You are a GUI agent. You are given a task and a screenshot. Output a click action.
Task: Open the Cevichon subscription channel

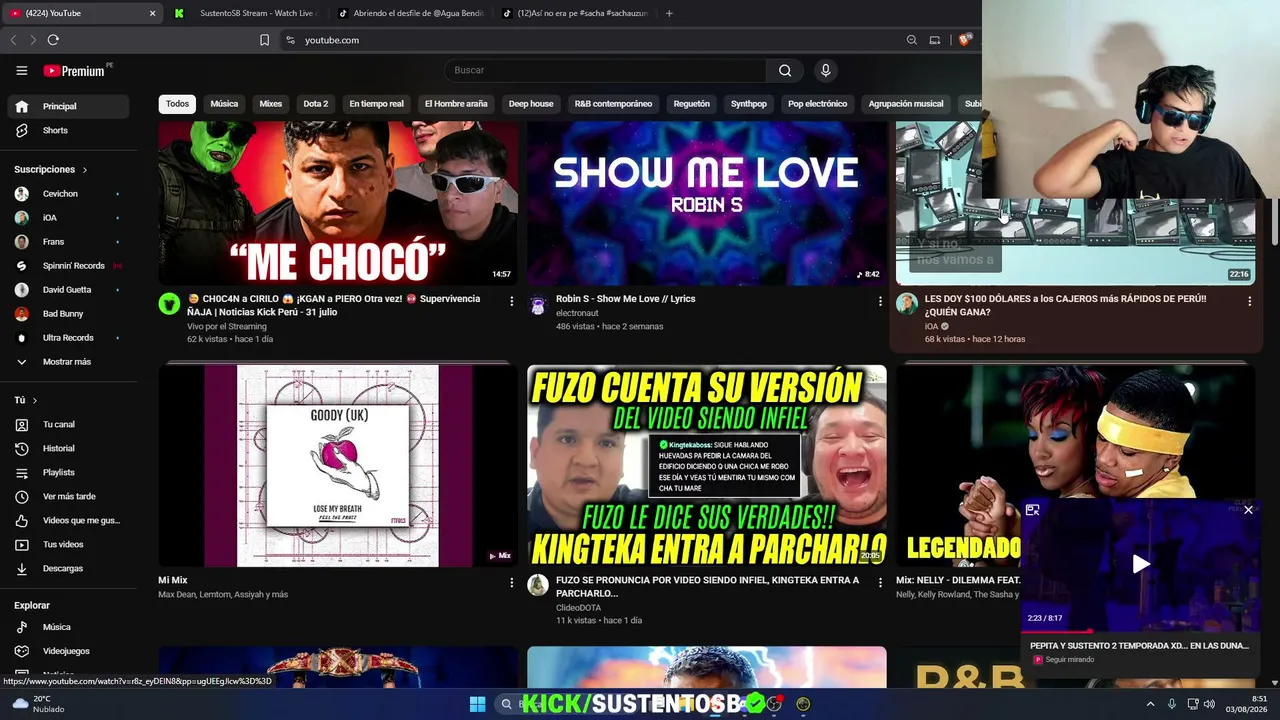click(68, 194)
